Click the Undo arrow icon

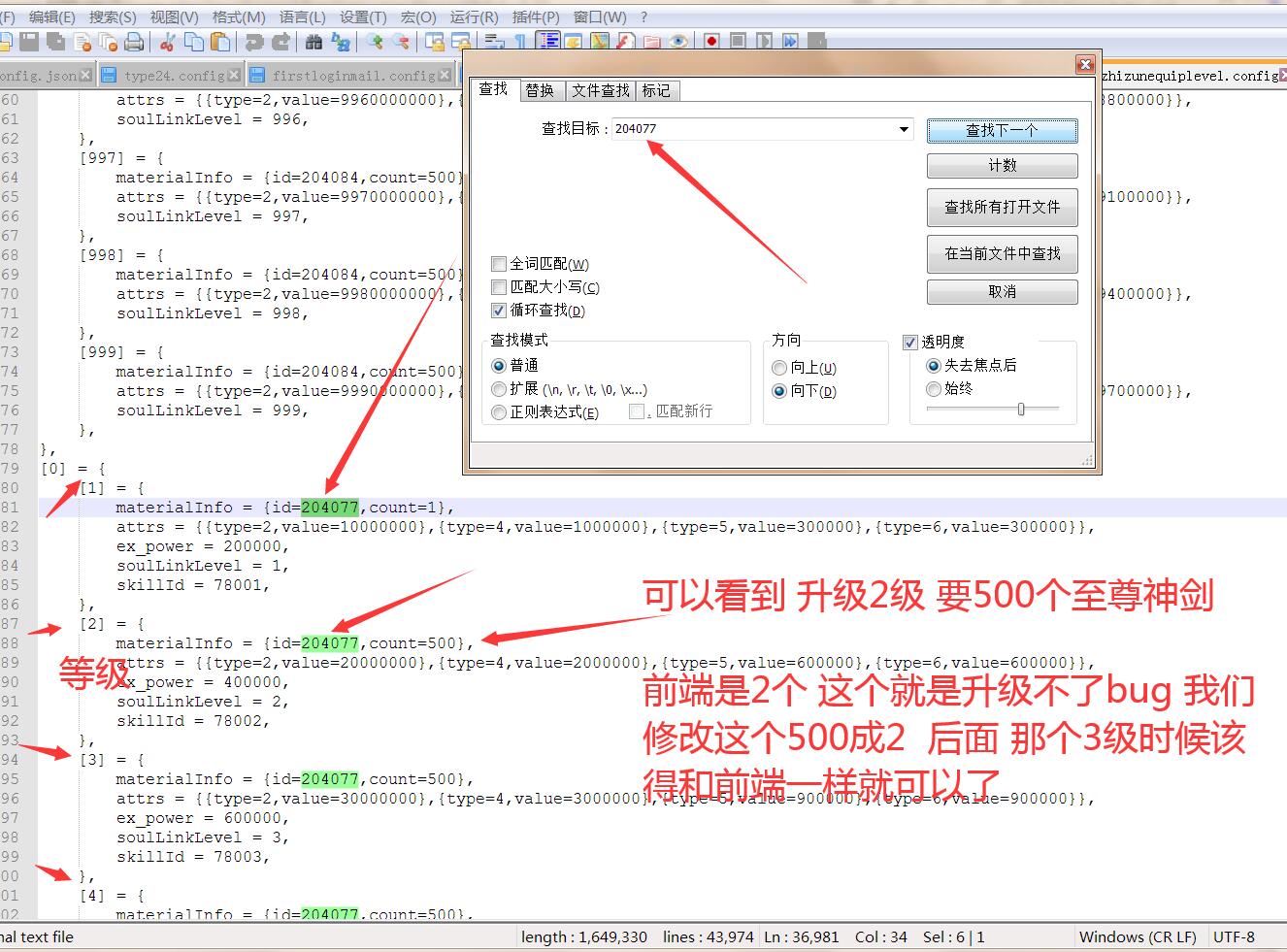pos(254,42)
